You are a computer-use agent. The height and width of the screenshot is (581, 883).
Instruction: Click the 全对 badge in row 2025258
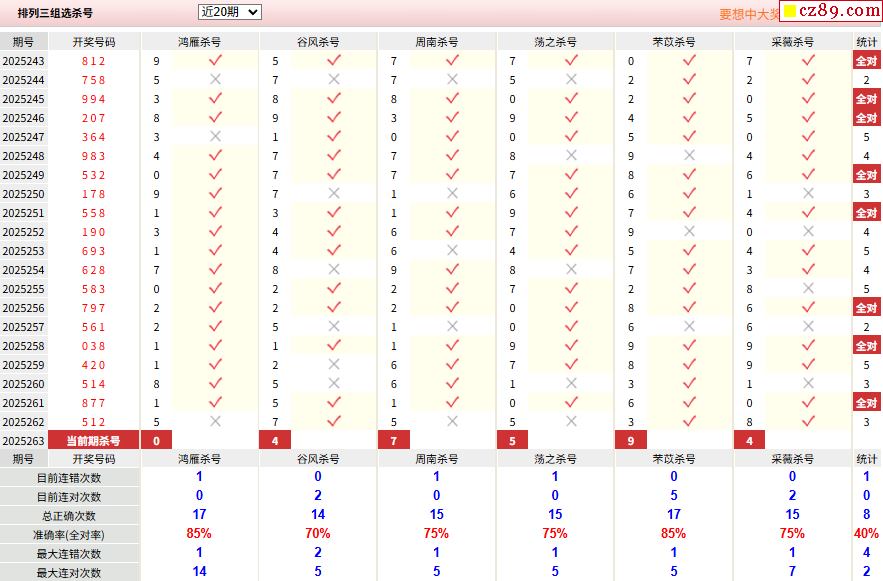point(866,346)
